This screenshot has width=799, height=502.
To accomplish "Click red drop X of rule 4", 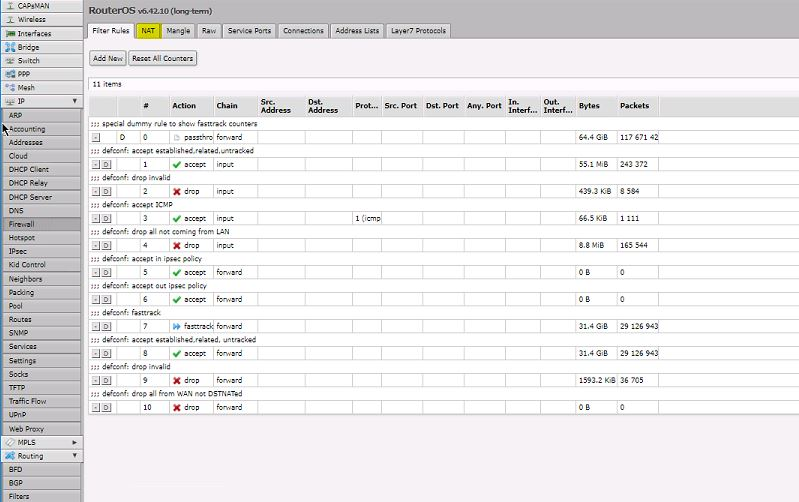I will point(177,246).
